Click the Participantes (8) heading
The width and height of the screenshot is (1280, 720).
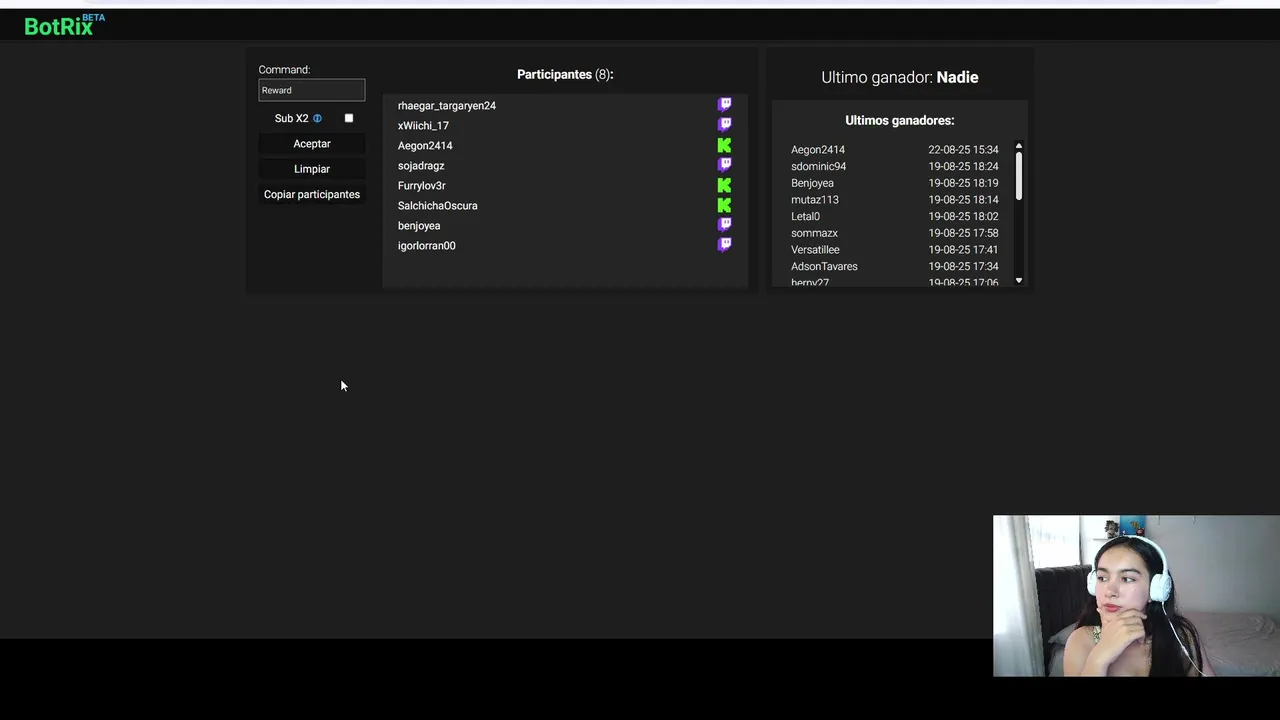(x=565, y=74)
